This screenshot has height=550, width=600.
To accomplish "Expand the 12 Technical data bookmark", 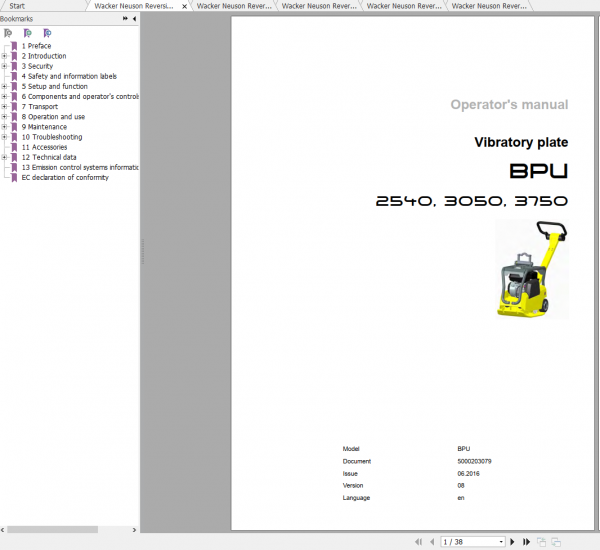I will coord(4,157).
